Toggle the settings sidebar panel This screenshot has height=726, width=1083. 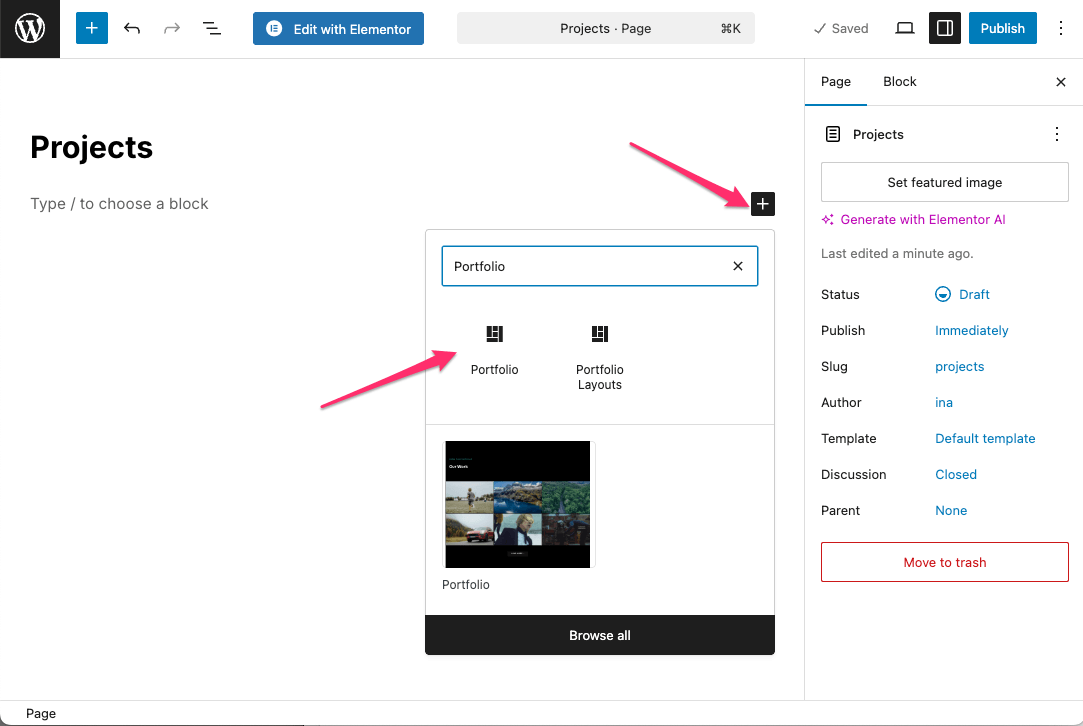tap(944, 28)
